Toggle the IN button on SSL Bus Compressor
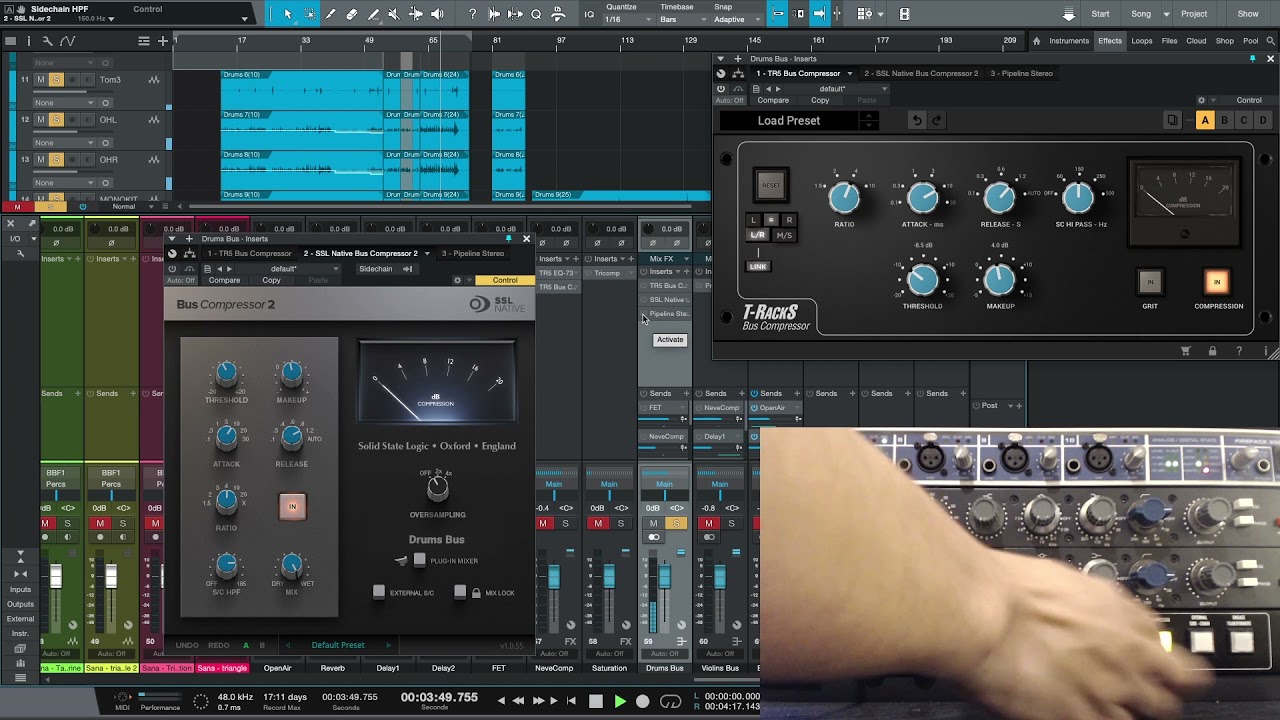The height and width of the screenshot is (720, 1280). (x=292, y=507)
